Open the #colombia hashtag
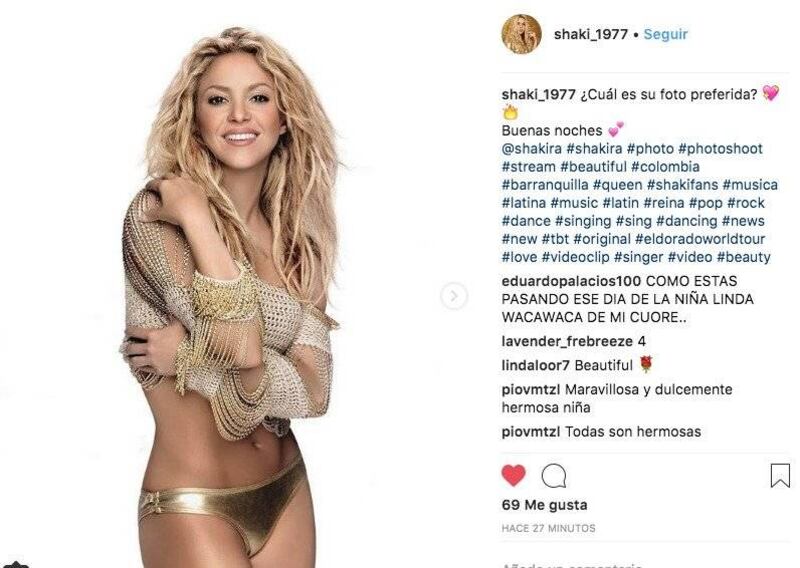The image size is (800, 568). click(x=665, y=167)
